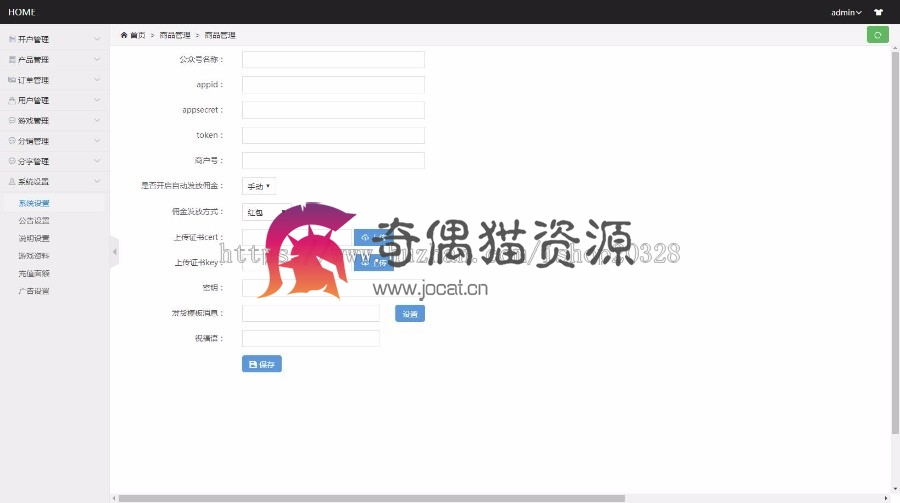Select the 说明设置 submenu item
The width and height of the screenshot is (900, 503).
(34, 238)
